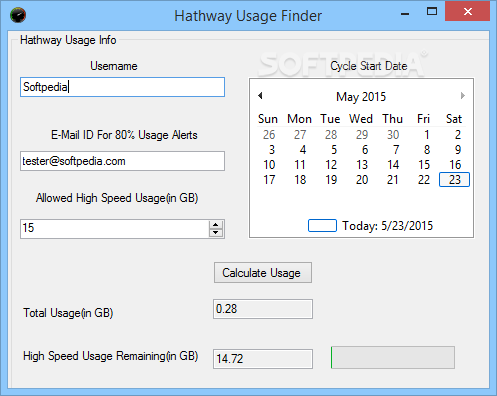Select May 10 in the calendar
The width and height of the screenshot is (497, 396).
(x=269, y=165)
